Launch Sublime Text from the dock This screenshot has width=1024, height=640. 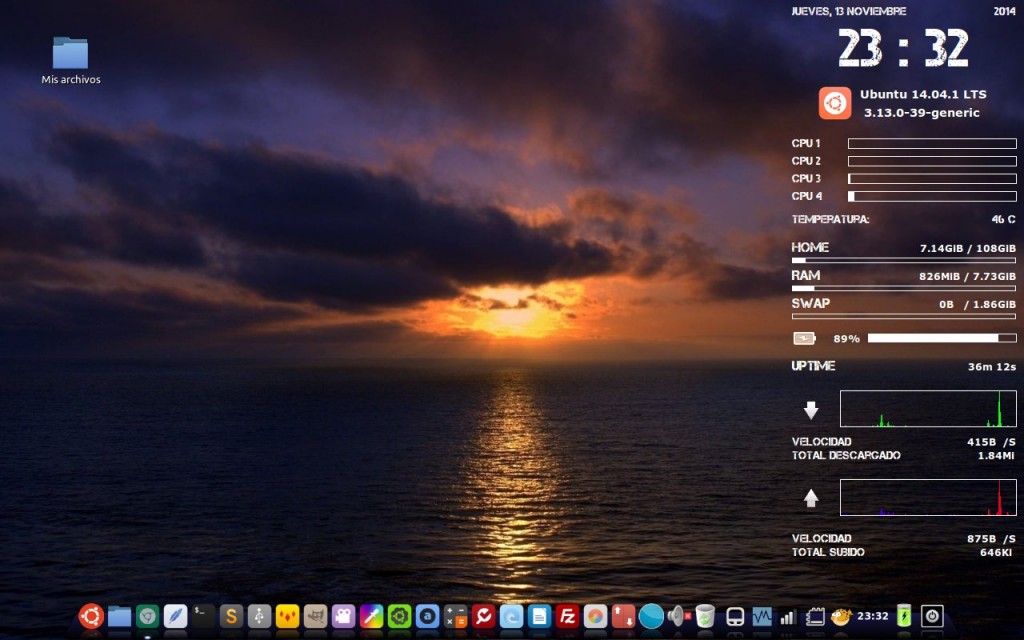(x=231, y=616)
